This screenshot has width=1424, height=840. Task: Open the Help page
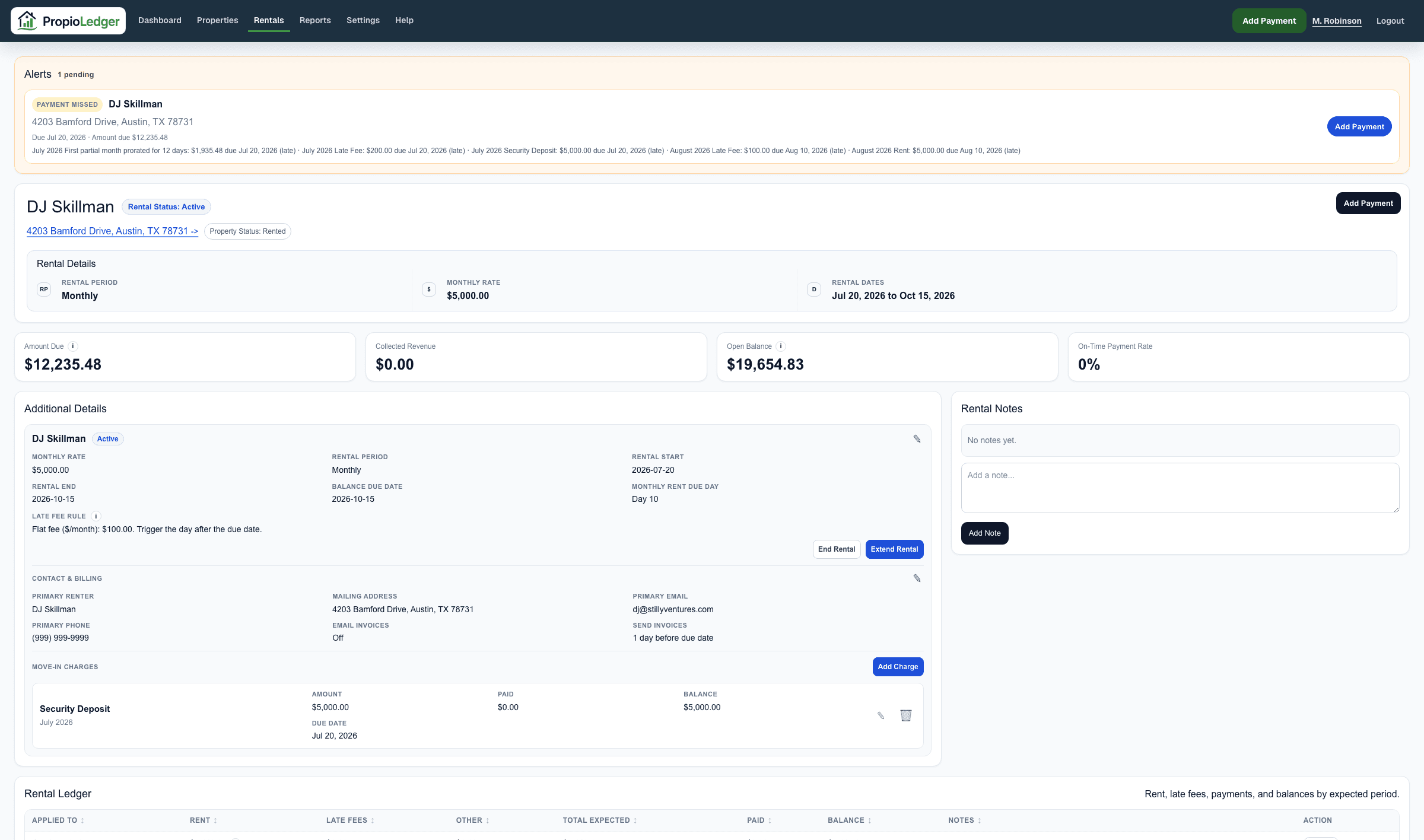(404, 20)
